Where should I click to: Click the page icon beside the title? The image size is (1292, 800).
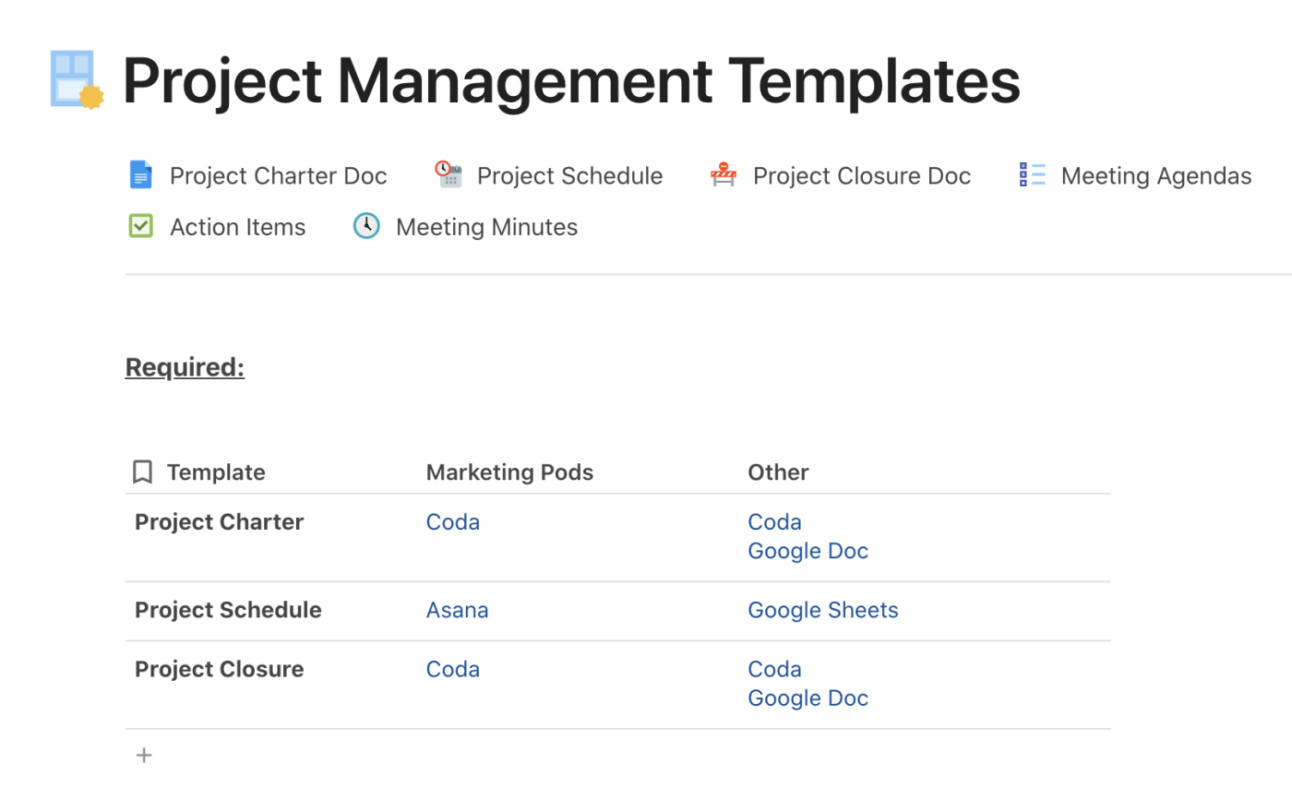[x=76, y=79]
